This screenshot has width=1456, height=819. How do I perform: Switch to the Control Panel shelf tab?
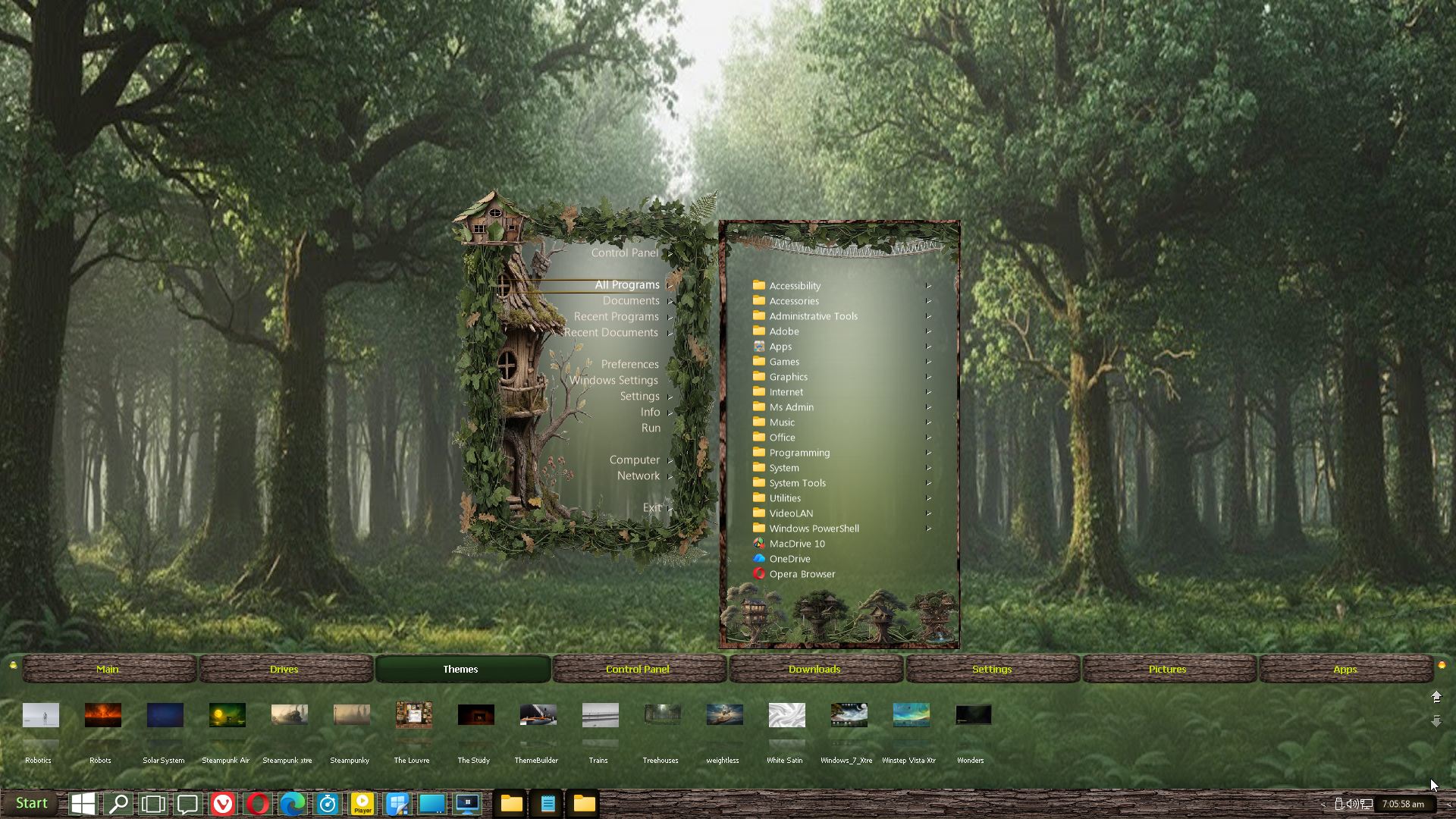(638, 669)
